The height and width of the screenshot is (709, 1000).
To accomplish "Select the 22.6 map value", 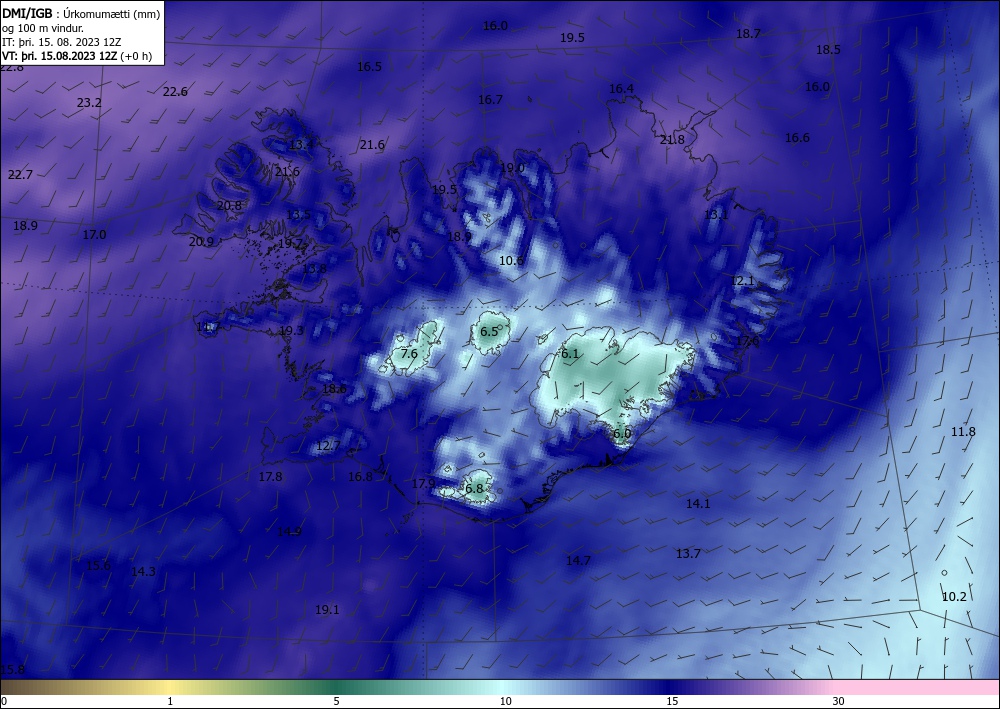I will 175,92.
